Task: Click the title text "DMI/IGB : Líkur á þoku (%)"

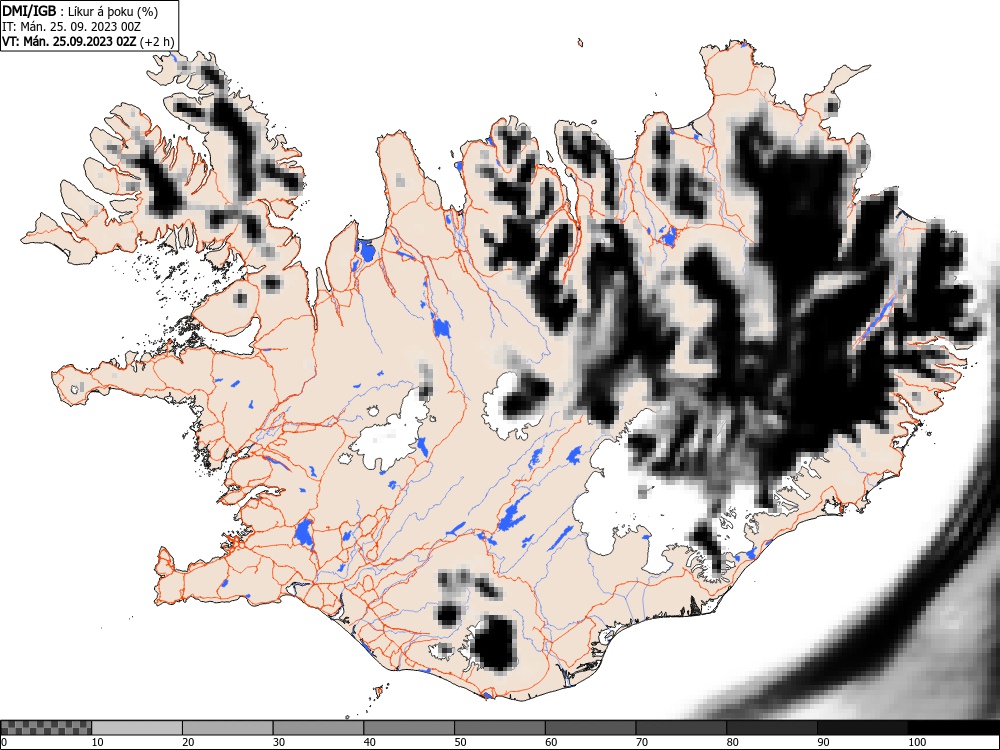Action: [x=80, y=11]
